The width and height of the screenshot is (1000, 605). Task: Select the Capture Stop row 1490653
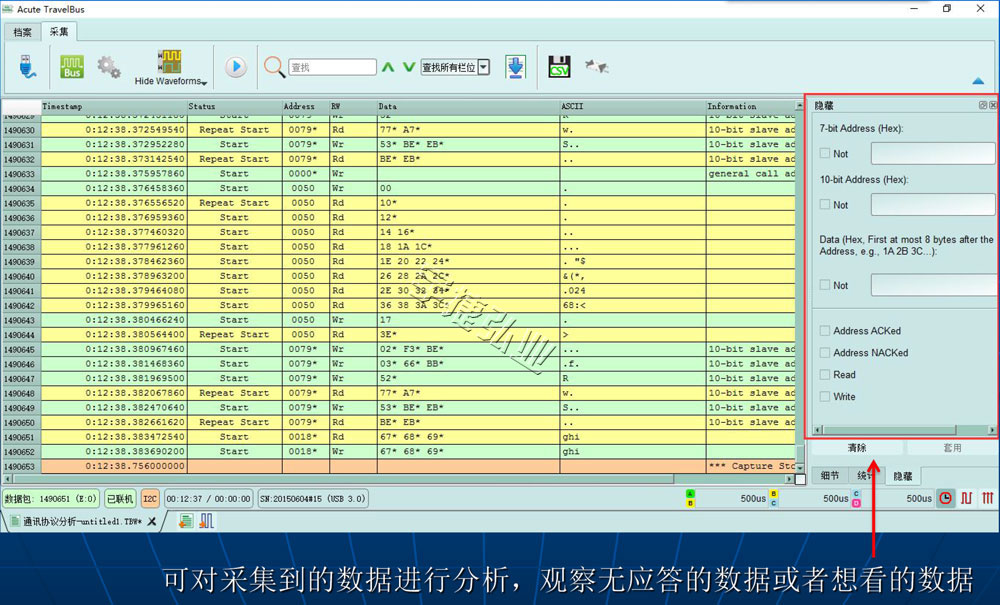399,466
